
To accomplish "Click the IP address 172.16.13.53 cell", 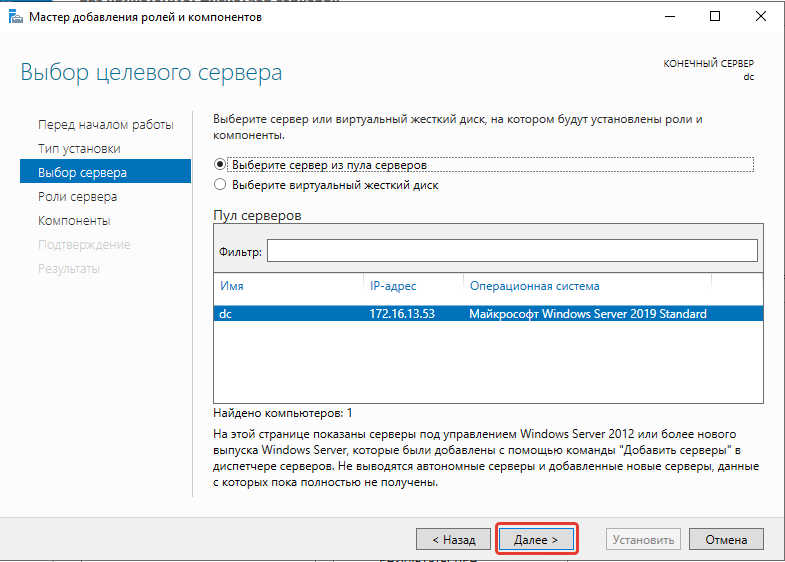I will (x=402, y=314).
